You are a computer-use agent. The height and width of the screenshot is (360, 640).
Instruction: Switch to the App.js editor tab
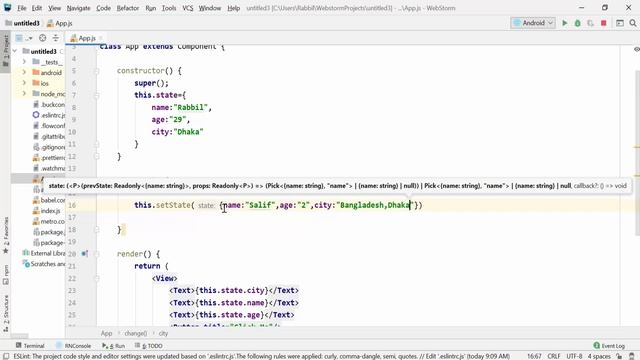[x=85, y=38]
